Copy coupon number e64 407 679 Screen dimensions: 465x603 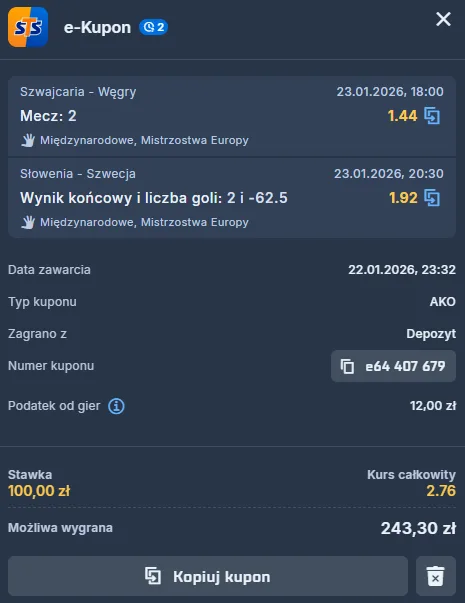[x=393, y=366]
